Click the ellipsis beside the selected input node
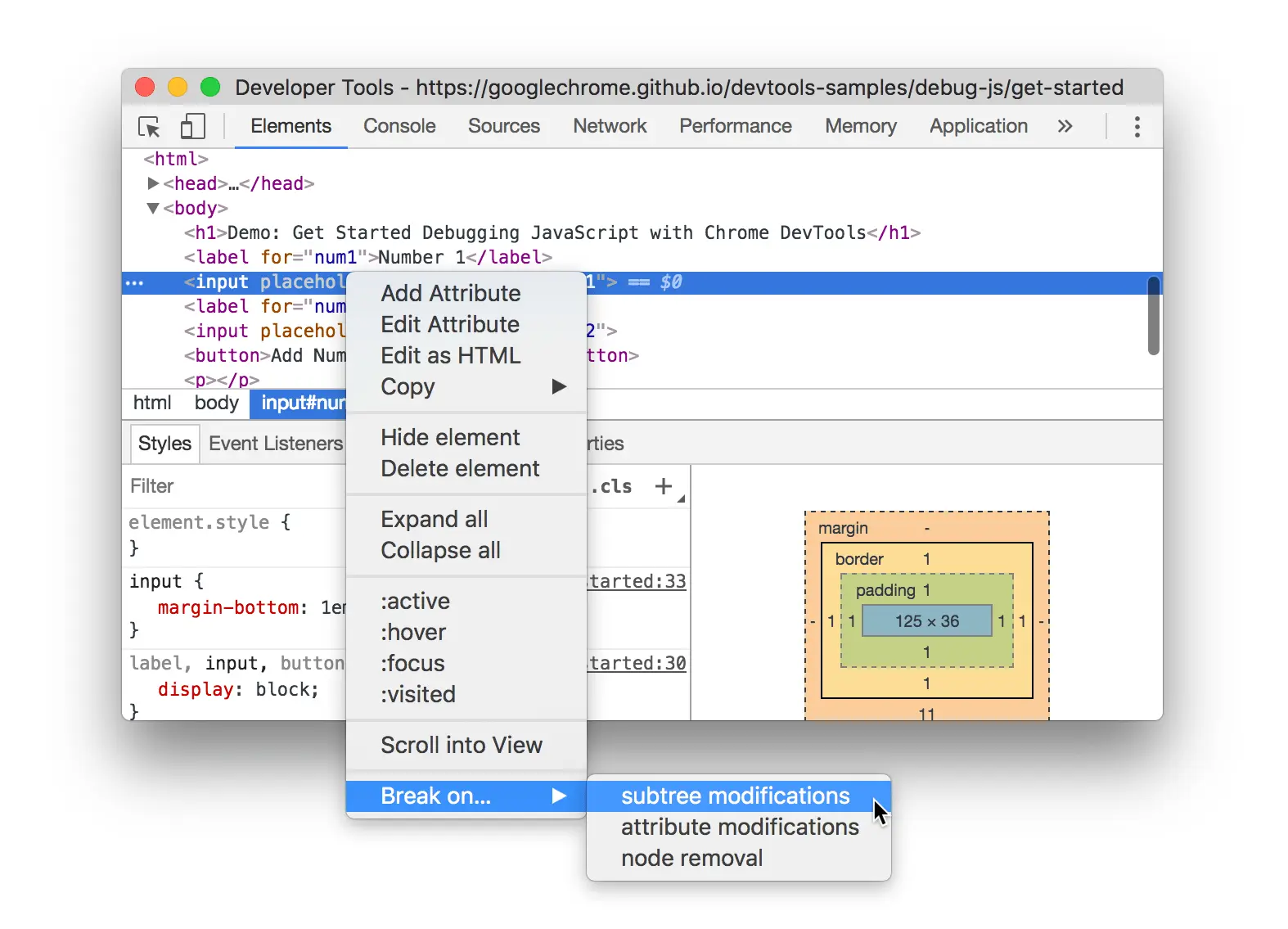 tap(134, 283)
